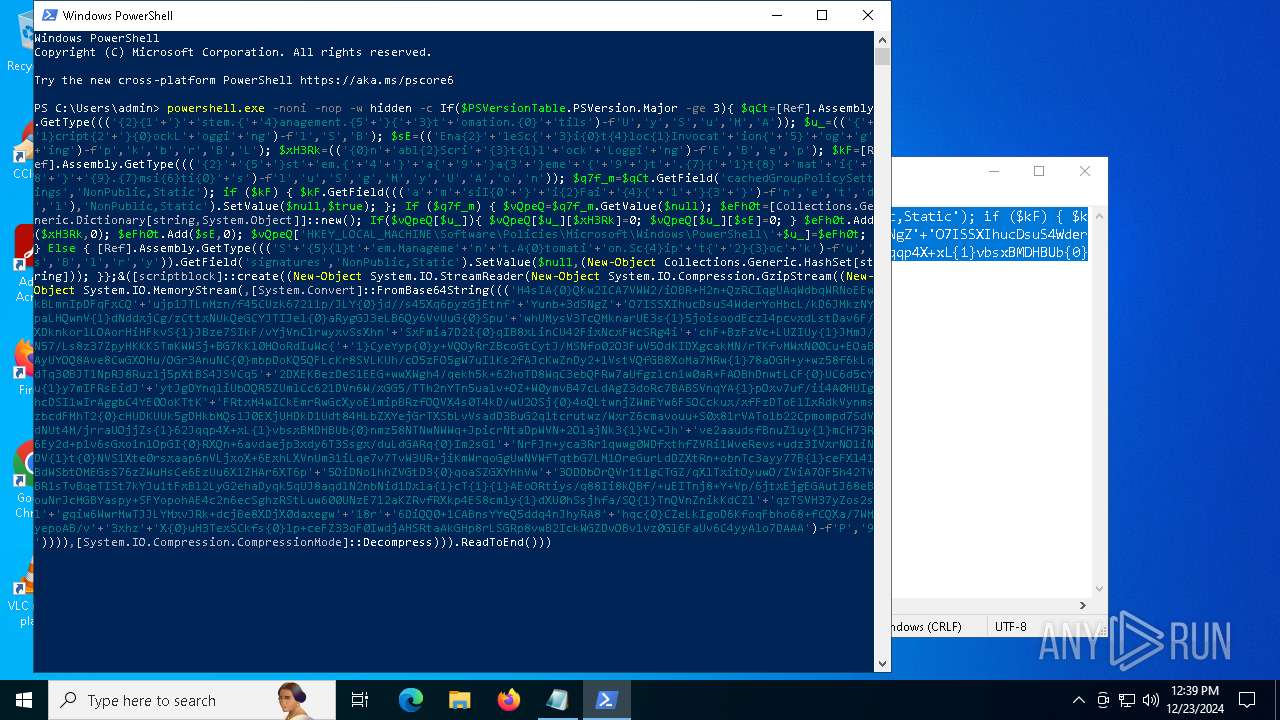Select the PowerShell taskbar button
This screenshot has width=1280, height=720.
[606, 700]
